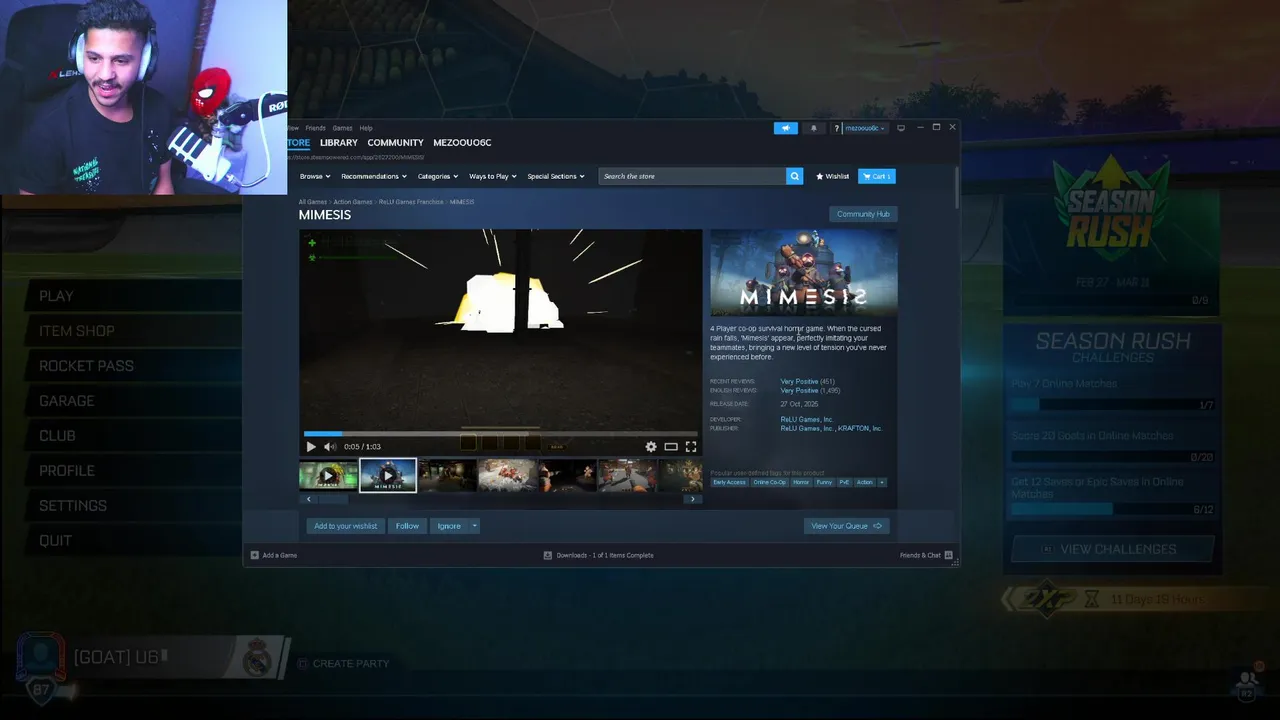Click the Steam page vertical scrollbar

pyautogui.click(x=957, y=187)
